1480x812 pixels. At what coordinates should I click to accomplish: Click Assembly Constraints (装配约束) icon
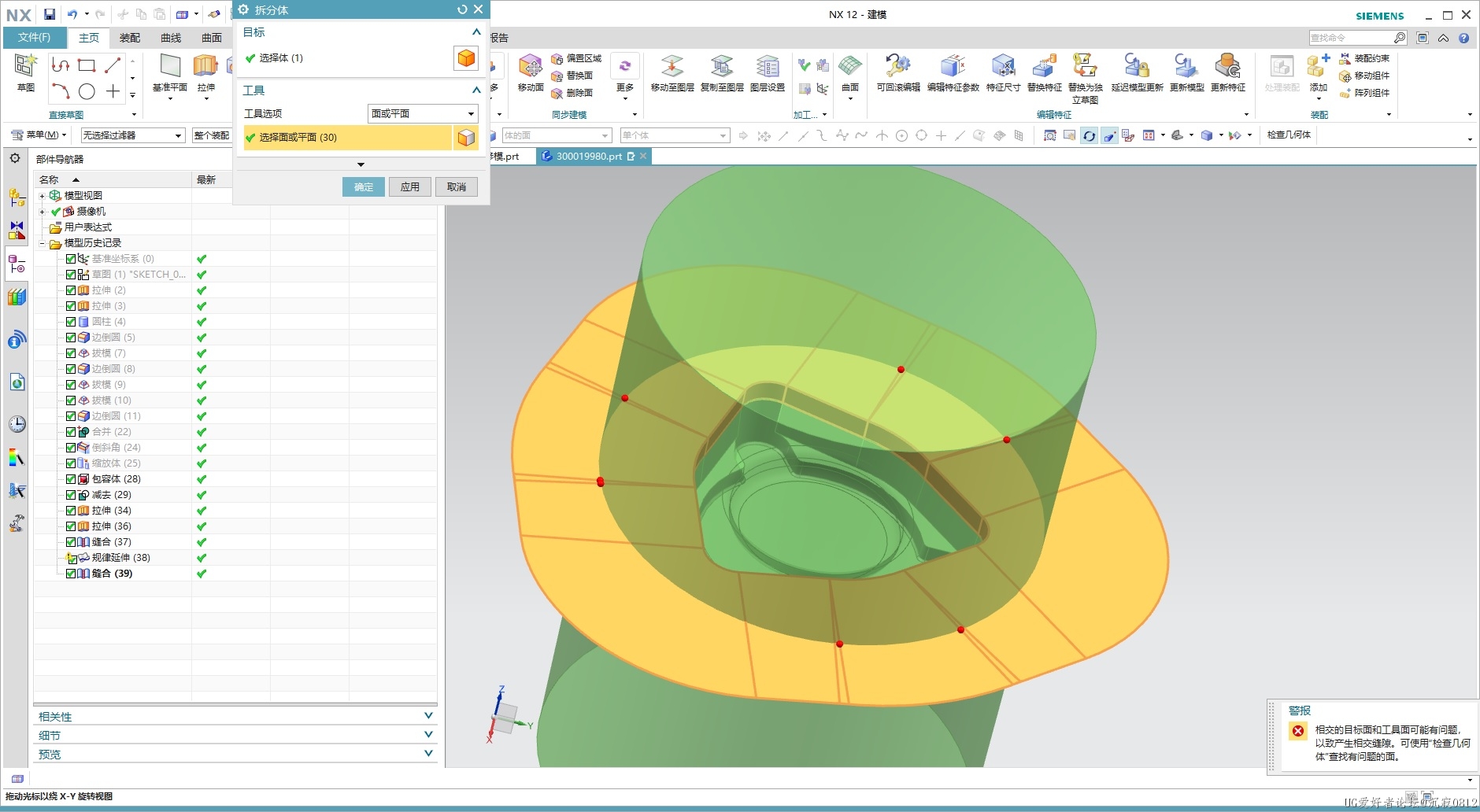coord(1345,59)
